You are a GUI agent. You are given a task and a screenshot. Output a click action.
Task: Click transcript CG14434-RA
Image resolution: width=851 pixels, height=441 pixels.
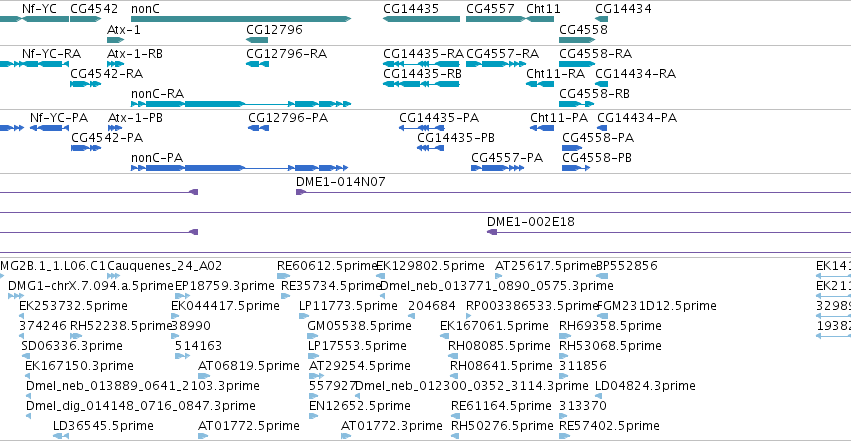[601, 84]
